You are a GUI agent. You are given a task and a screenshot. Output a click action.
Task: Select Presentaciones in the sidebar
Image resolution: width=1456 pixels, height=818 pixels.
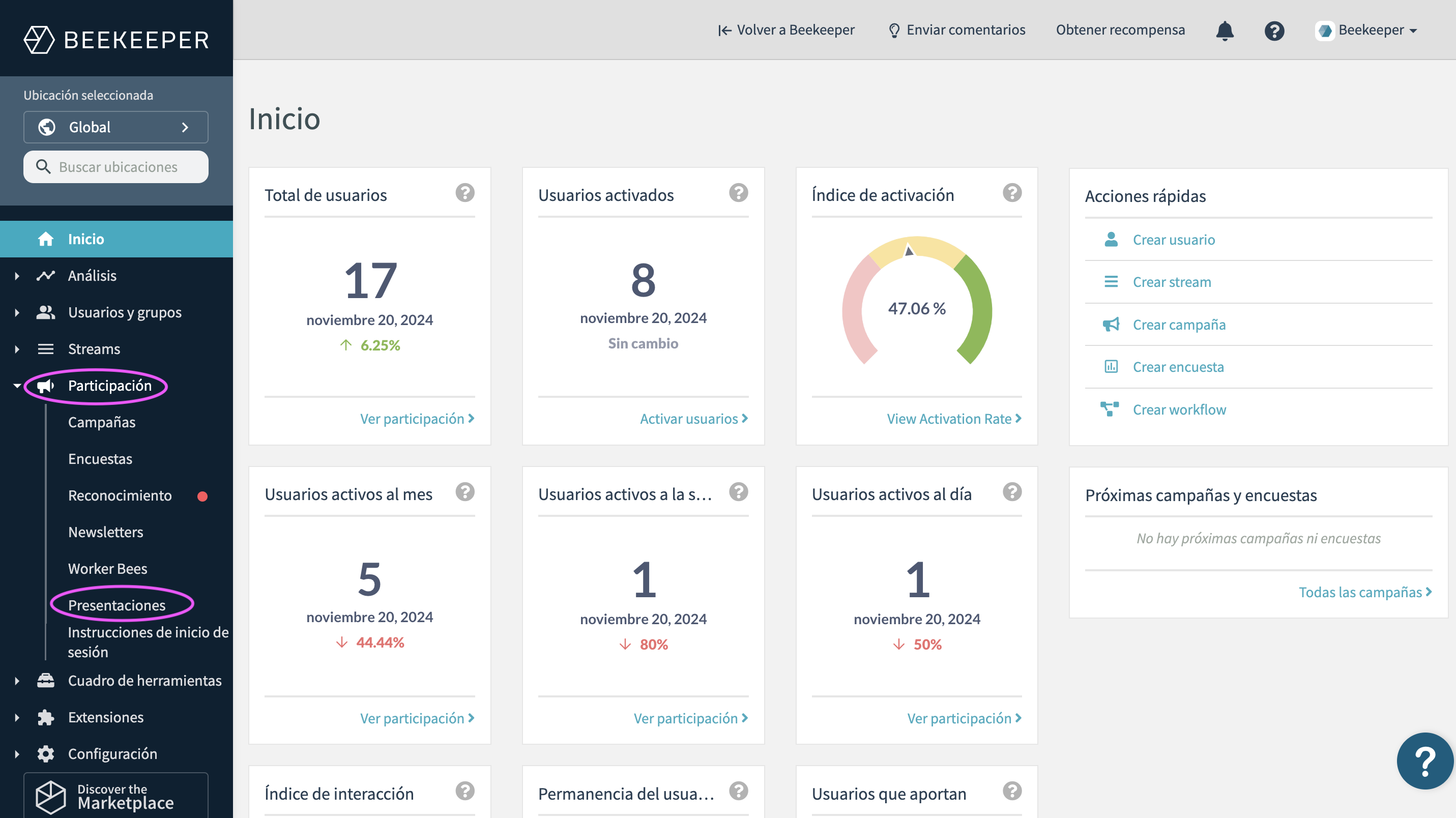coord(117,605)
